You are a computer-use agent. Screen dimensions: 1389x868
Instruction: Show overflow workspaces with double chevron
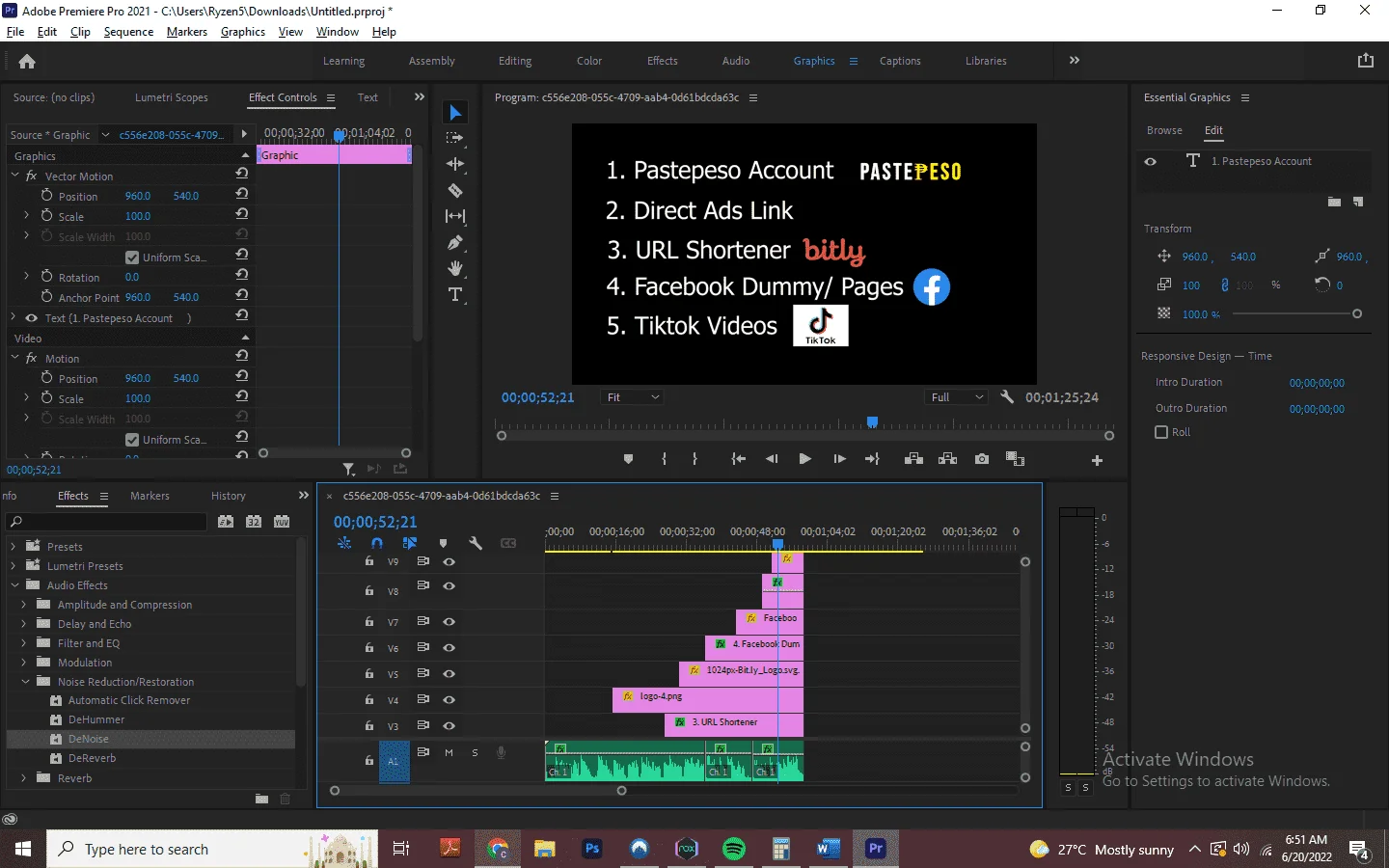(1075, 60)
